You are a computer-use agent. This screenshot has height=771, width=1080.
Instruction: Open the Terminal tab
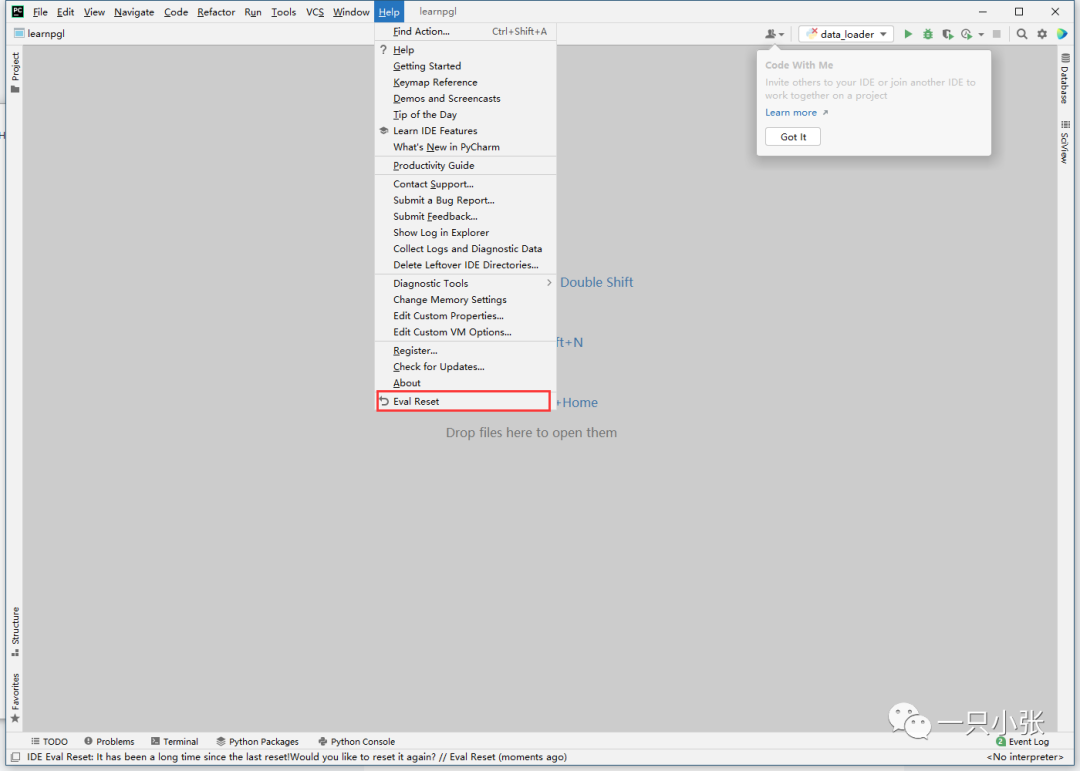point(174,741)
